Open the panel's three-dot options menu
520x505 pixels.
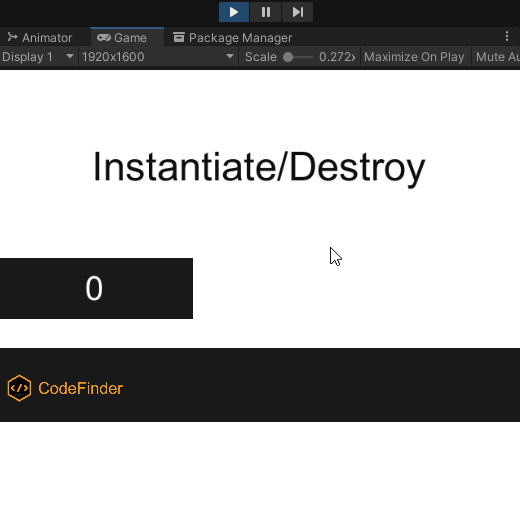point(507,36)
